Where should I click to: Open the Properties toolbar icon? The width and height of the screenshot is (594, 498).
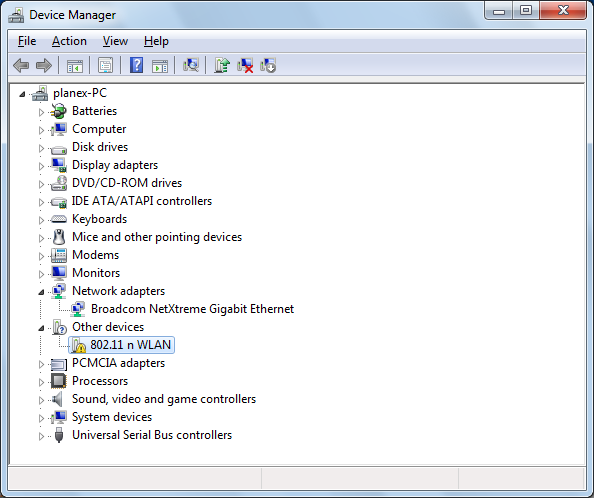105,66
